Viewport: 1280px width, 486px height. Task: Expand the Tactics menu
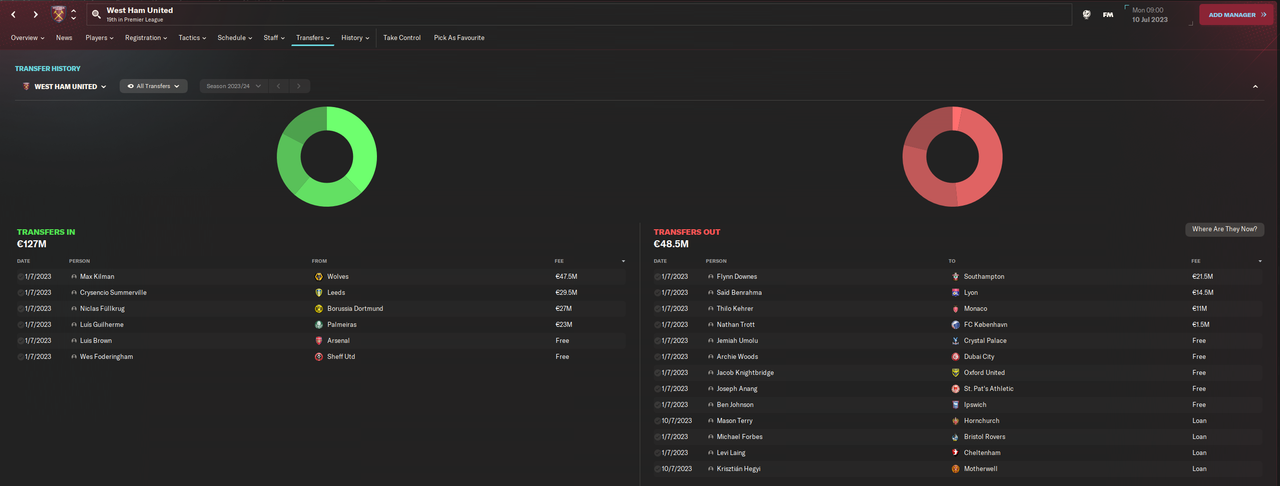pyautogui.click(x=192, y=37)
